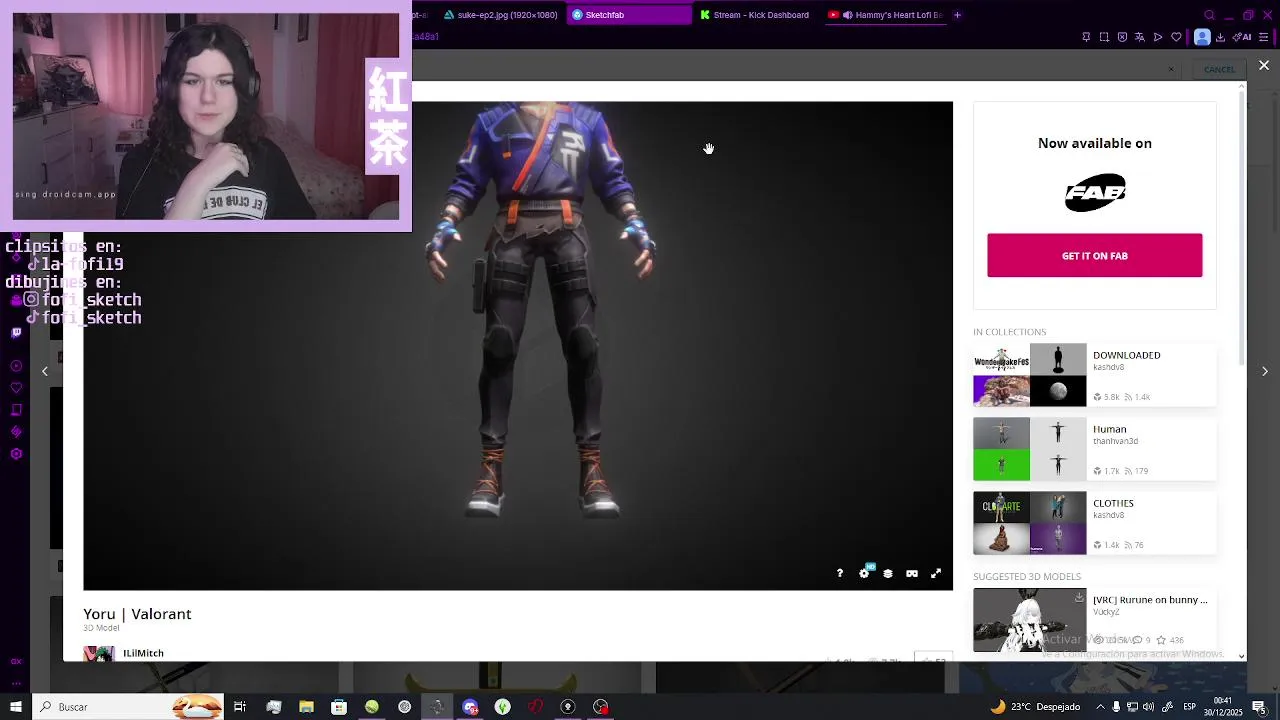Open the Rurune suggested model thumbnail
The height and width of the screenshot is (720, 1280).
tap(1030, 620)
